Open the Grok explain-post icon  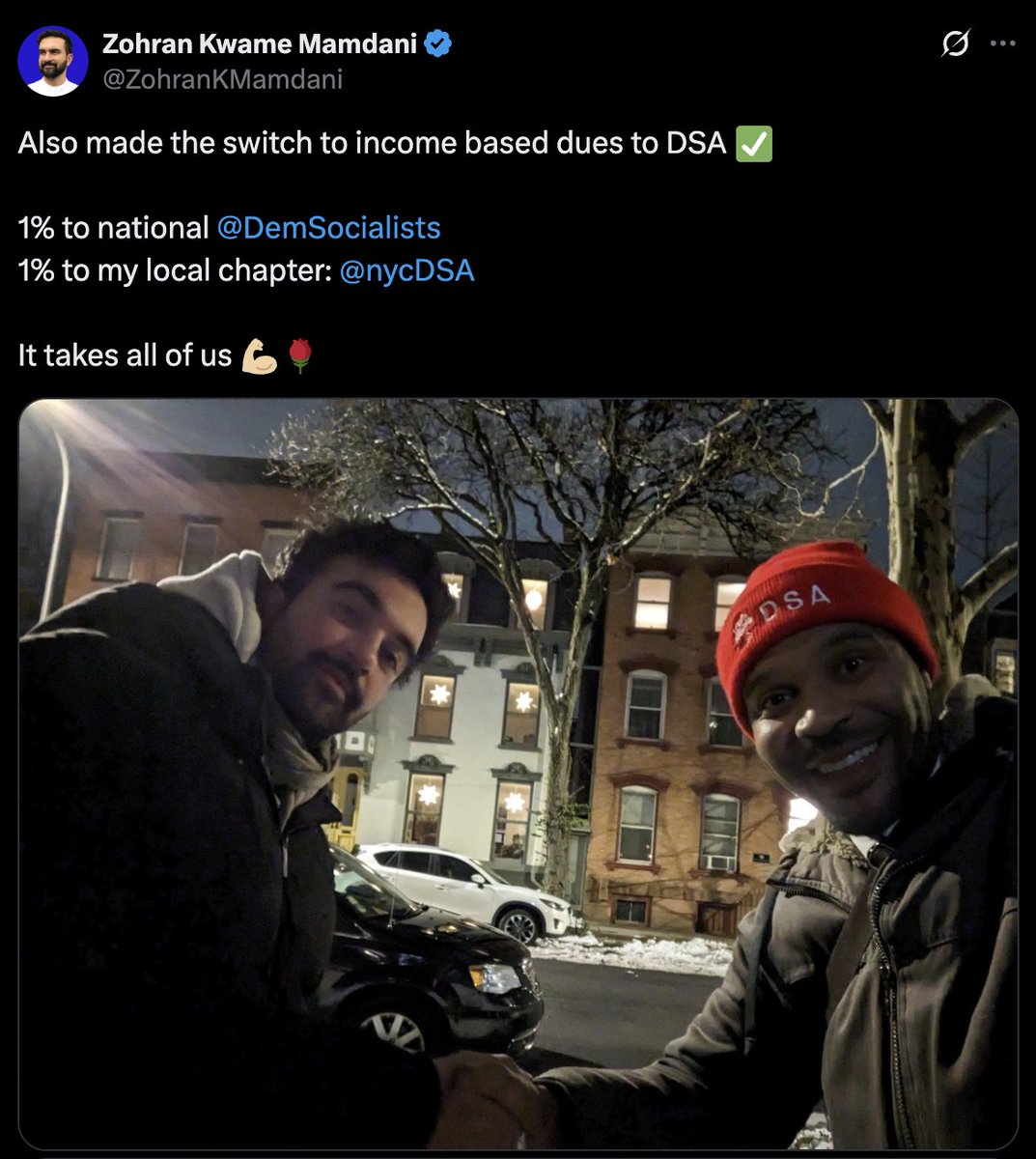[x=954, y=43]
